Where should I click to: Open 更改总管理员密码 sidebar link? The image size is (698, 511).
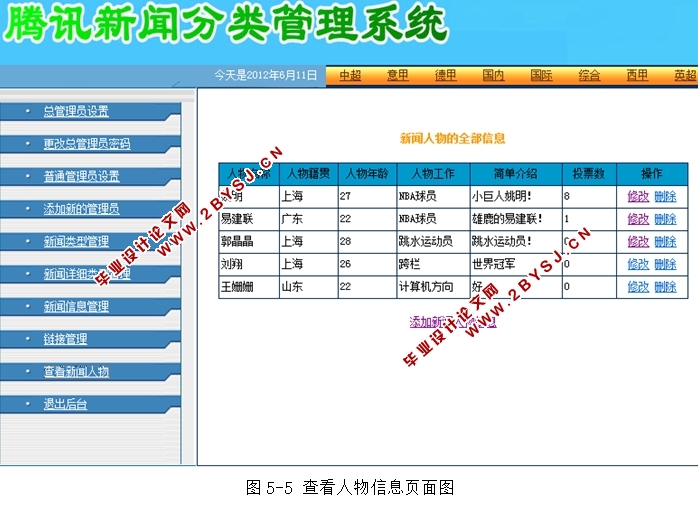coord(87,144)
